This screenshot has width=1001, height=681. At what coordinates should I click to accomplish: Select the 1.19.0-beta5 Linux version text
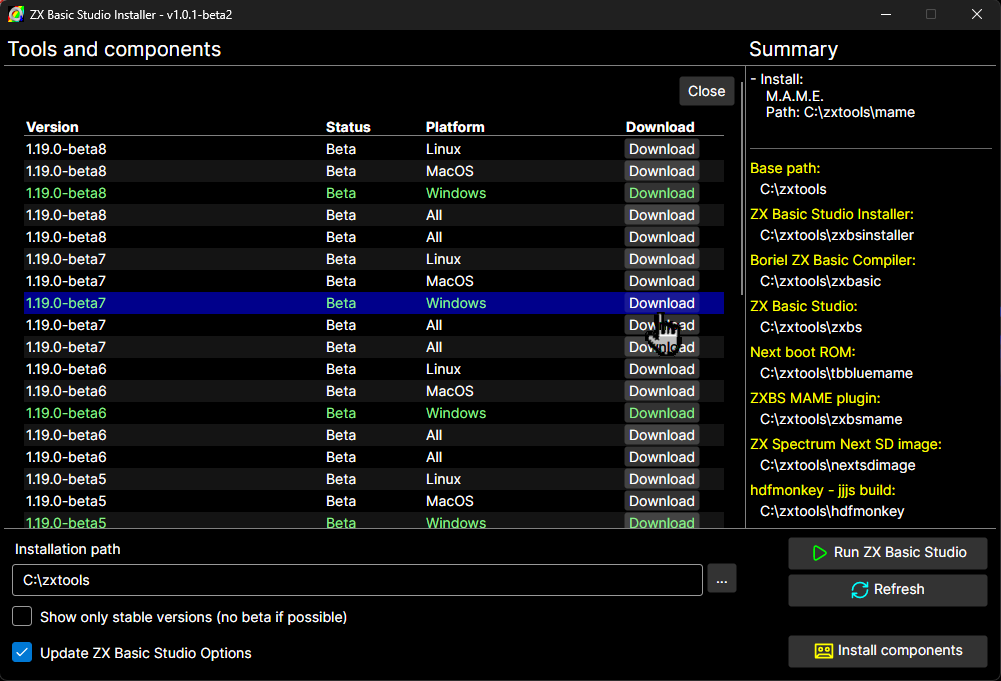click(66, 479)
